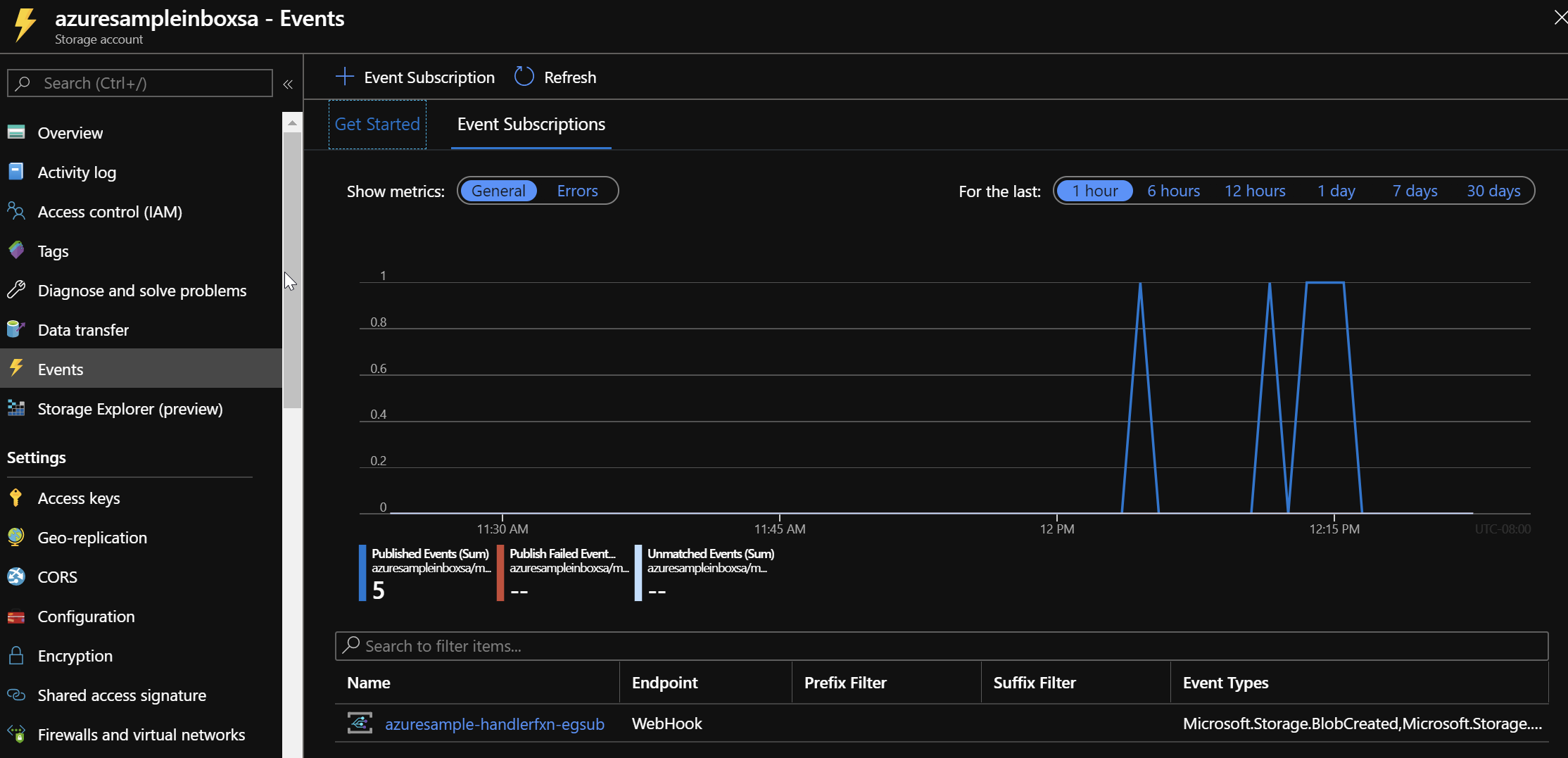Click the Search to filter items field
The width and height of the screenshot is (1568, 758).
(x=942, y=645)
